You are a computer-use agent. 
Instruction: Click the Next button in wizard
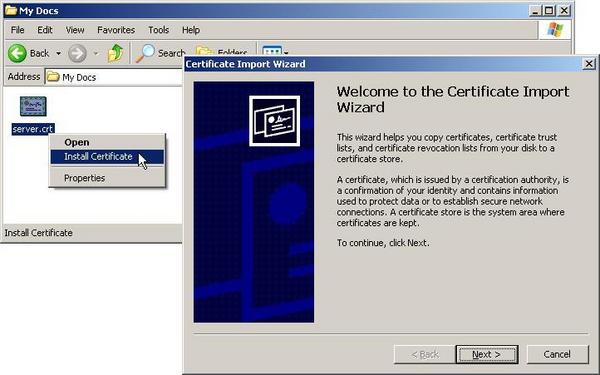point(487,355)
